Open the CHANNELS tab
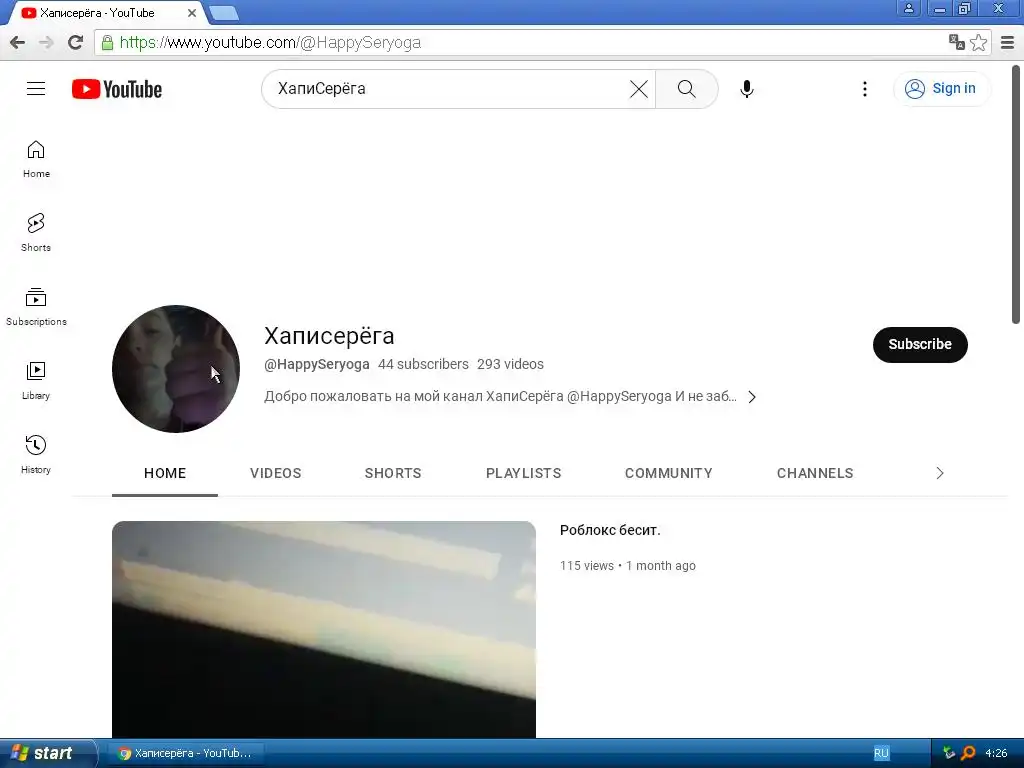The height and width of the screenshot is (768, 1024). (815, 473)
